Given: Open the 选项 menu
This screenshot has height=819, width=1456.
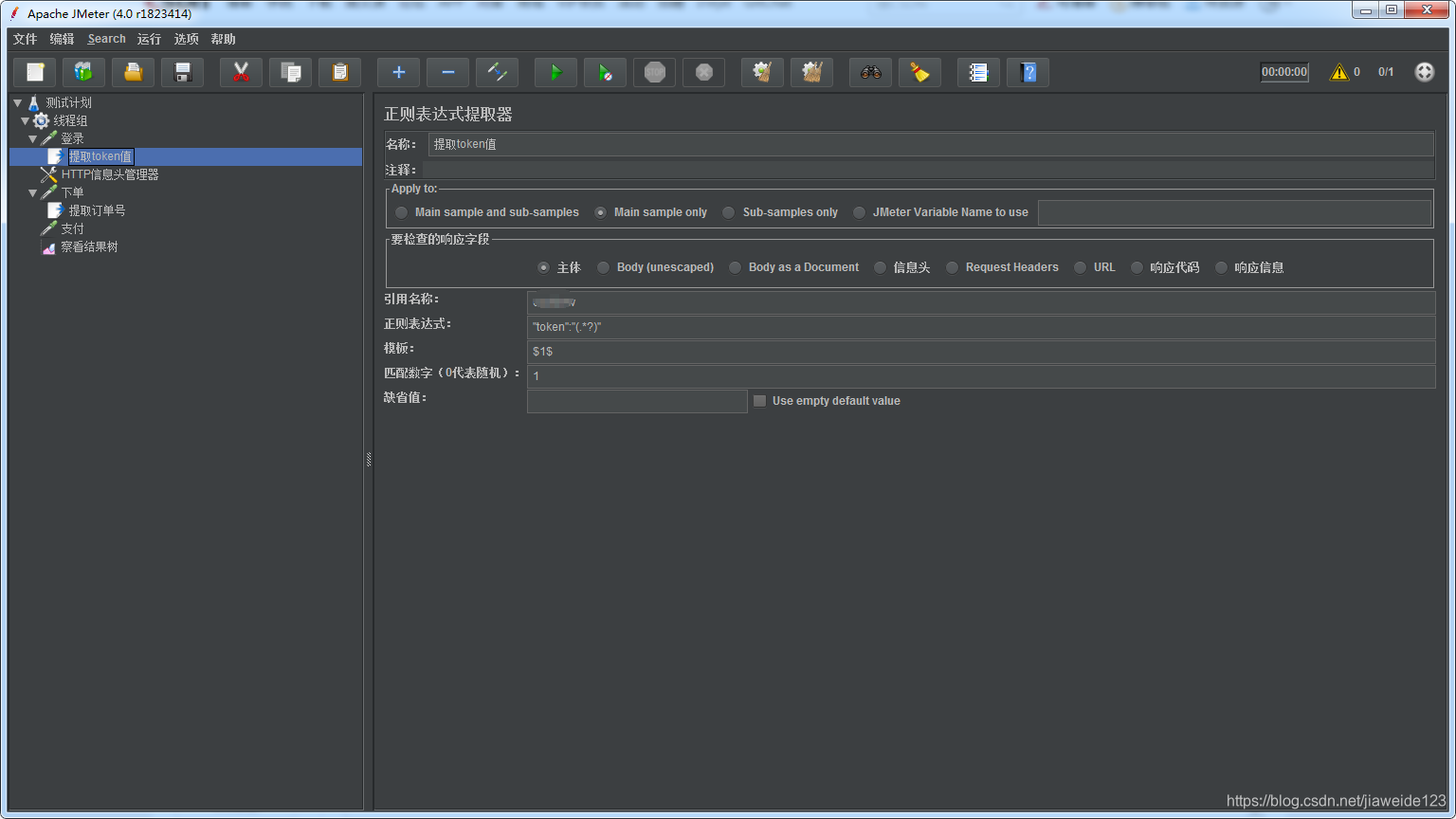Looking at the screenshot, I should [x=186, y=39].
